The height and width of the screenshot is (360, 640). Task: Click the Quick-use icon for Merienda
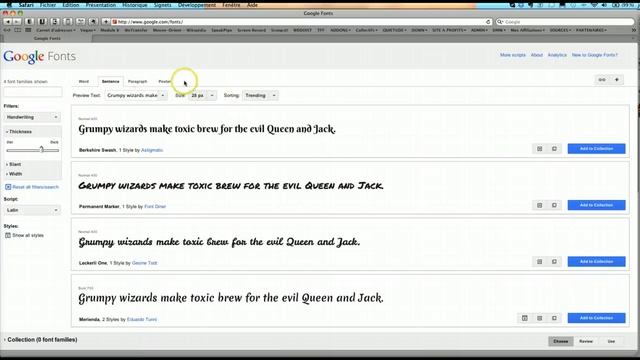pyautogui.click(x=540, y=318)
